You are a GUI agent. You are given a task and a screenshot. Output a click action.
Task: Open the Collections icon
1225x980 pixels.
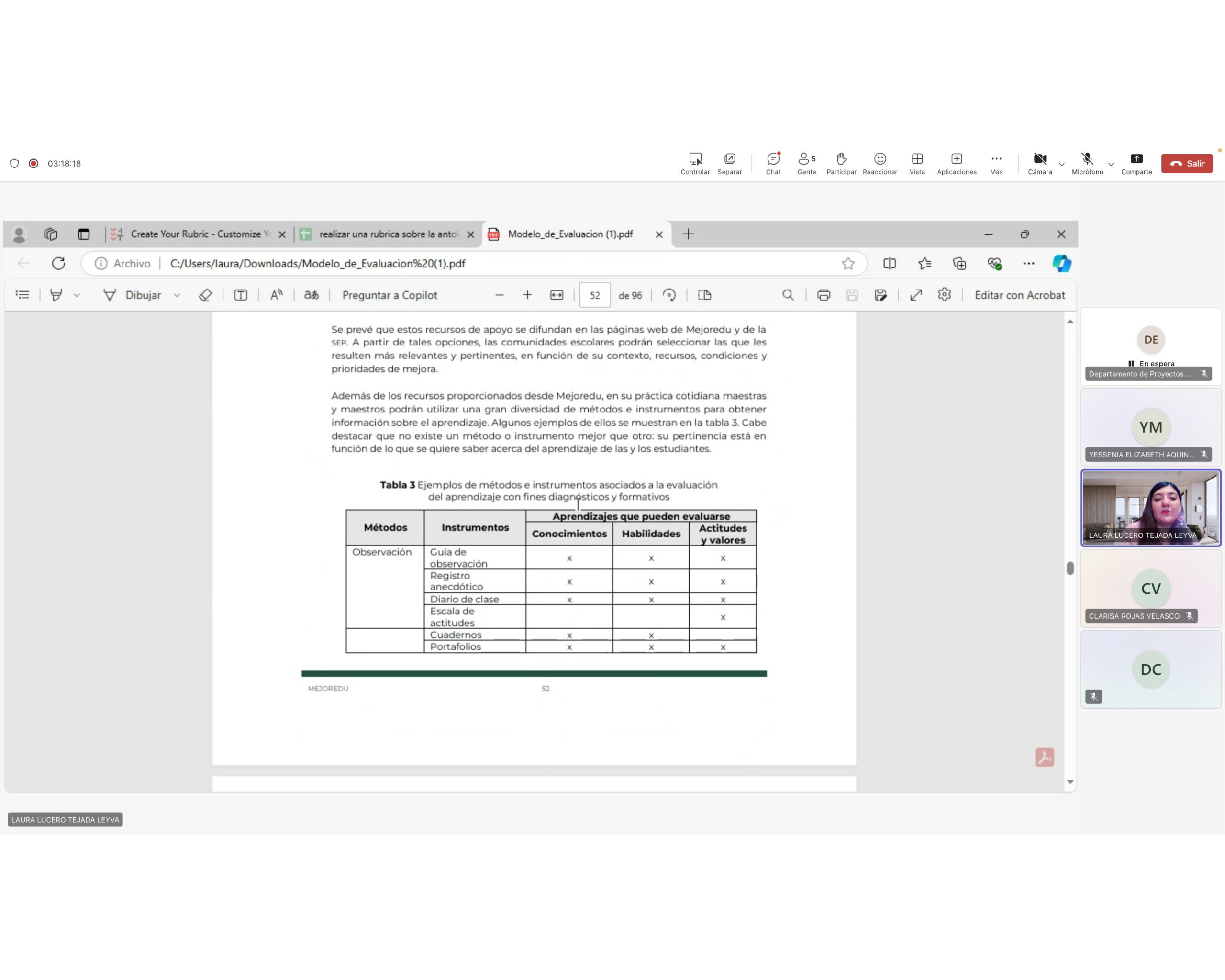(959, 263)
